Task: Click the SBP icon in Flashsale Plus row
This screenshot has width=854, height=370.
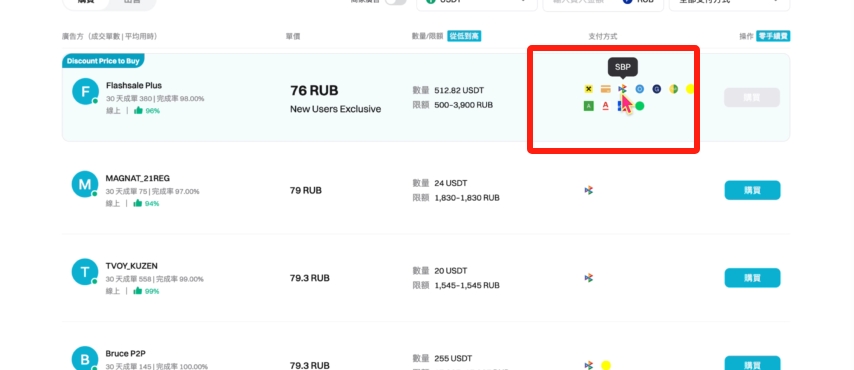Action: [623, 89]
